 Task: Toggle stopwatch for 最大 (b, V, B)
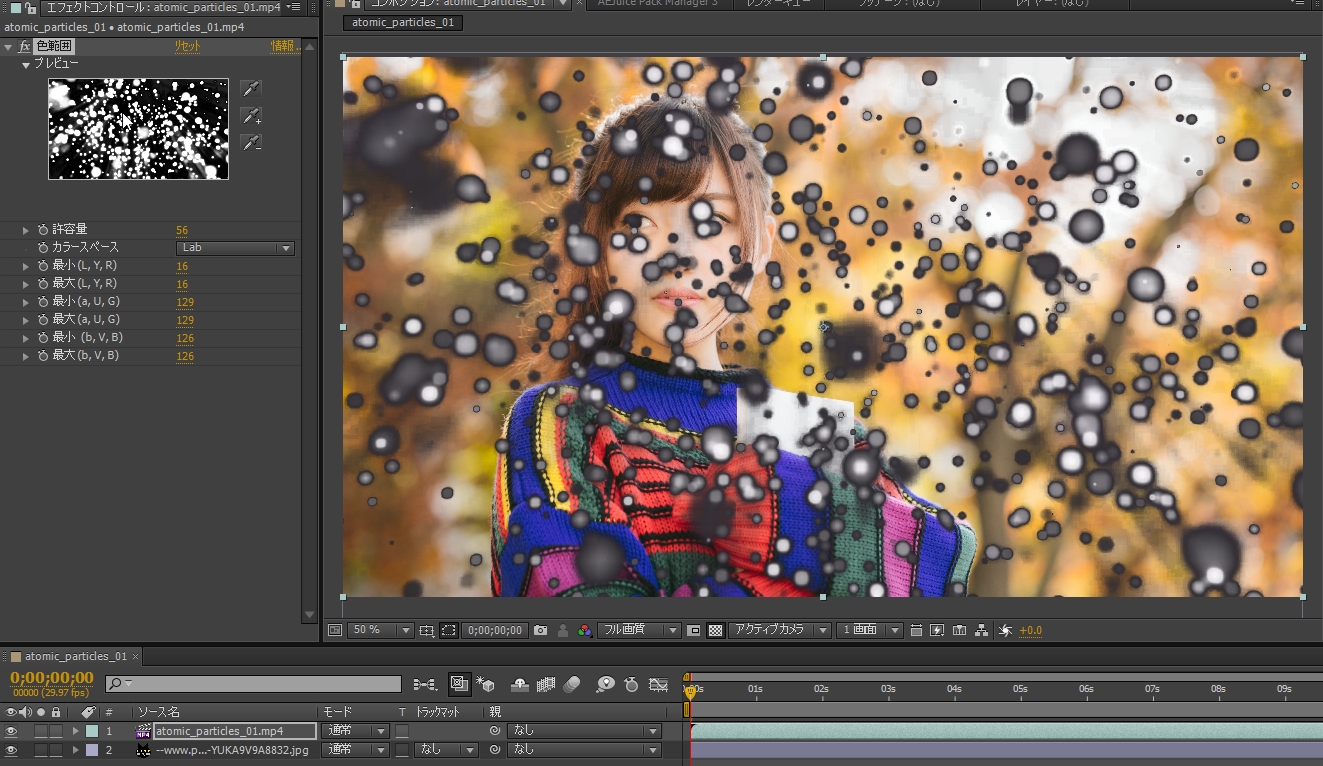coord(43,356)
